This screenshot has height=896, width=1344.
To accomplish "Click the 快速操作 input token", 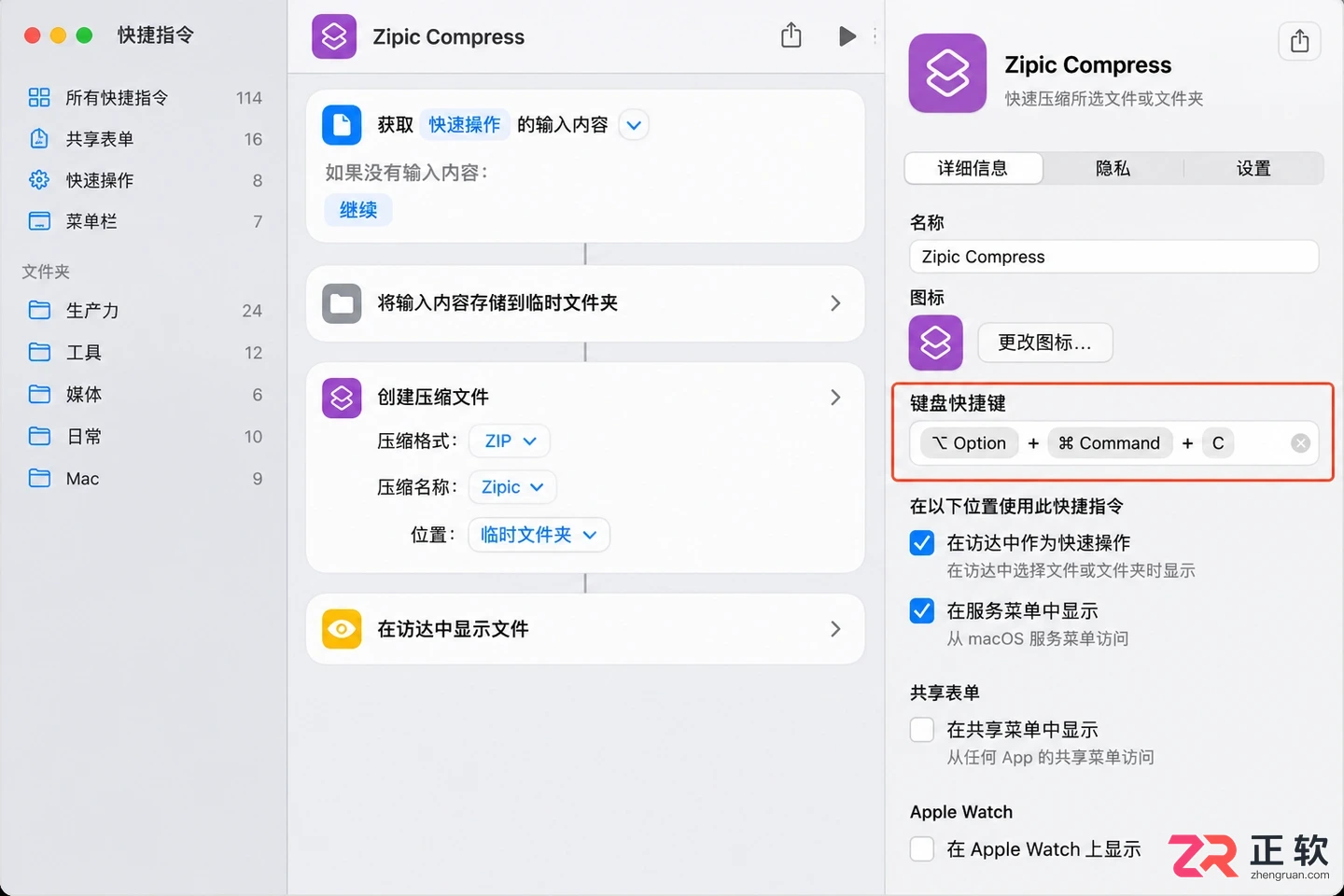I will tap(464, 125).
